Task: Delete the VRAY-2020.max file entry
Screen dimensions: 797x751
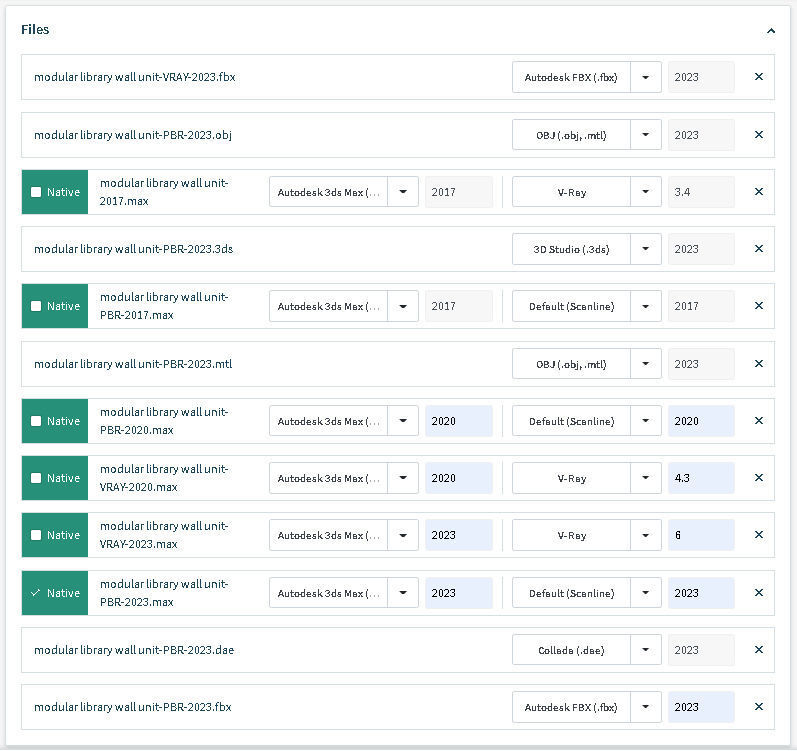Action: (759, 478)
